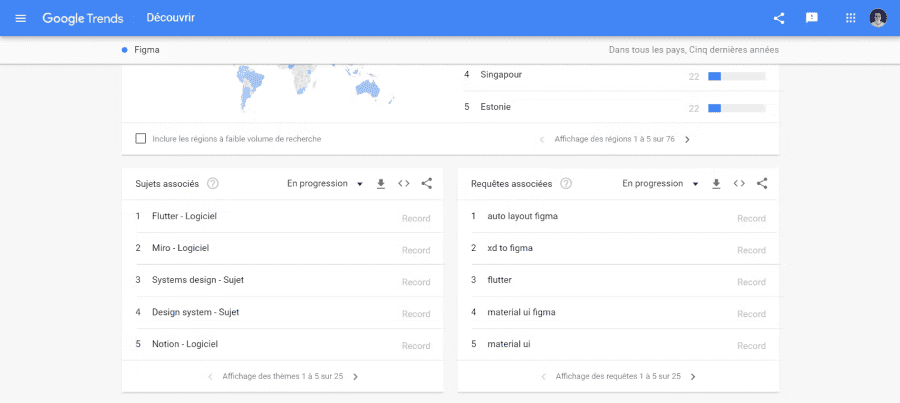Go to previous page of queries
The image size is (900, 403).
click(544, 377)
